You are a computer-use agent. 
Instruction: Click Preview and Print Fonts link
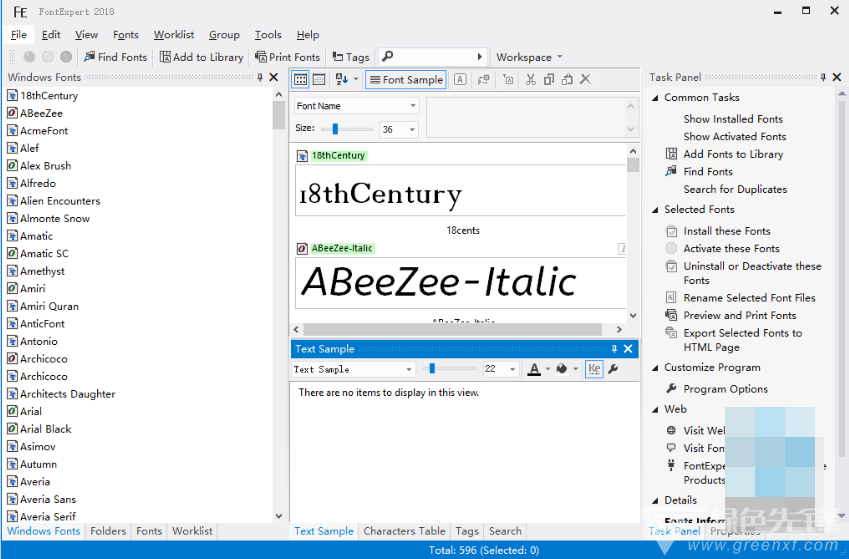tap(740, 315)
